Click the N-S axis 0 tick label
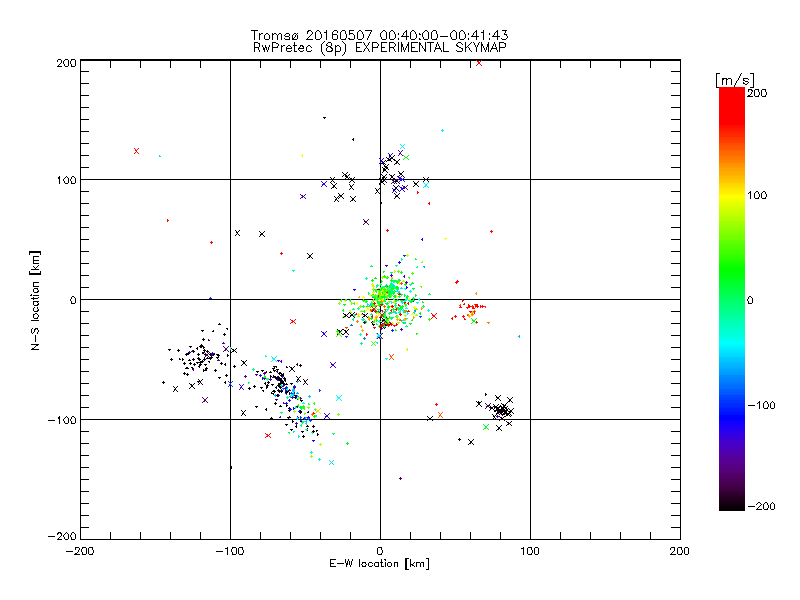 click(x=73, y=300)
